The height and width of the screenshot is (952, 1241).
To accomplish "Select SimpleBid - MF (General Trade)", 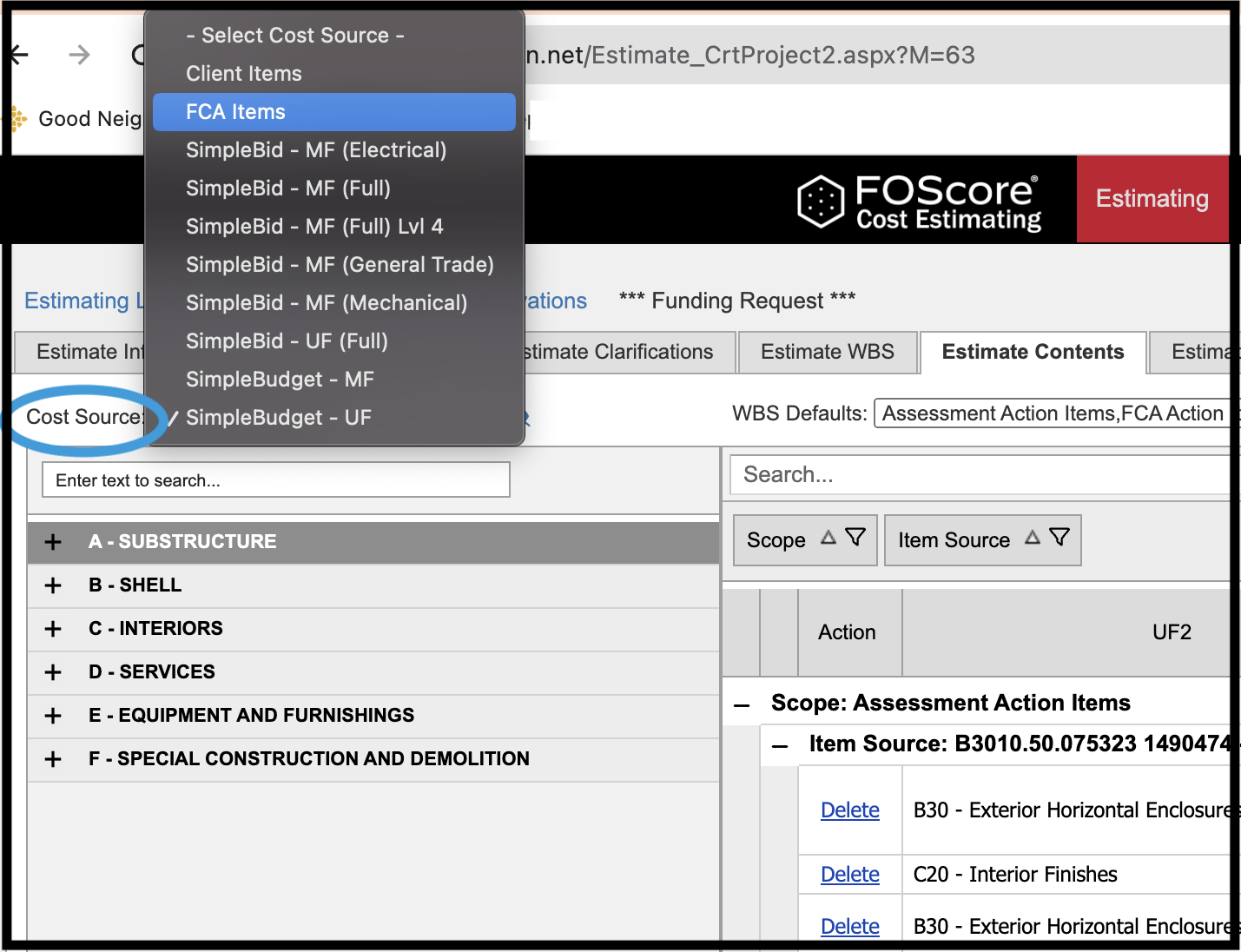I will (334, 265).
